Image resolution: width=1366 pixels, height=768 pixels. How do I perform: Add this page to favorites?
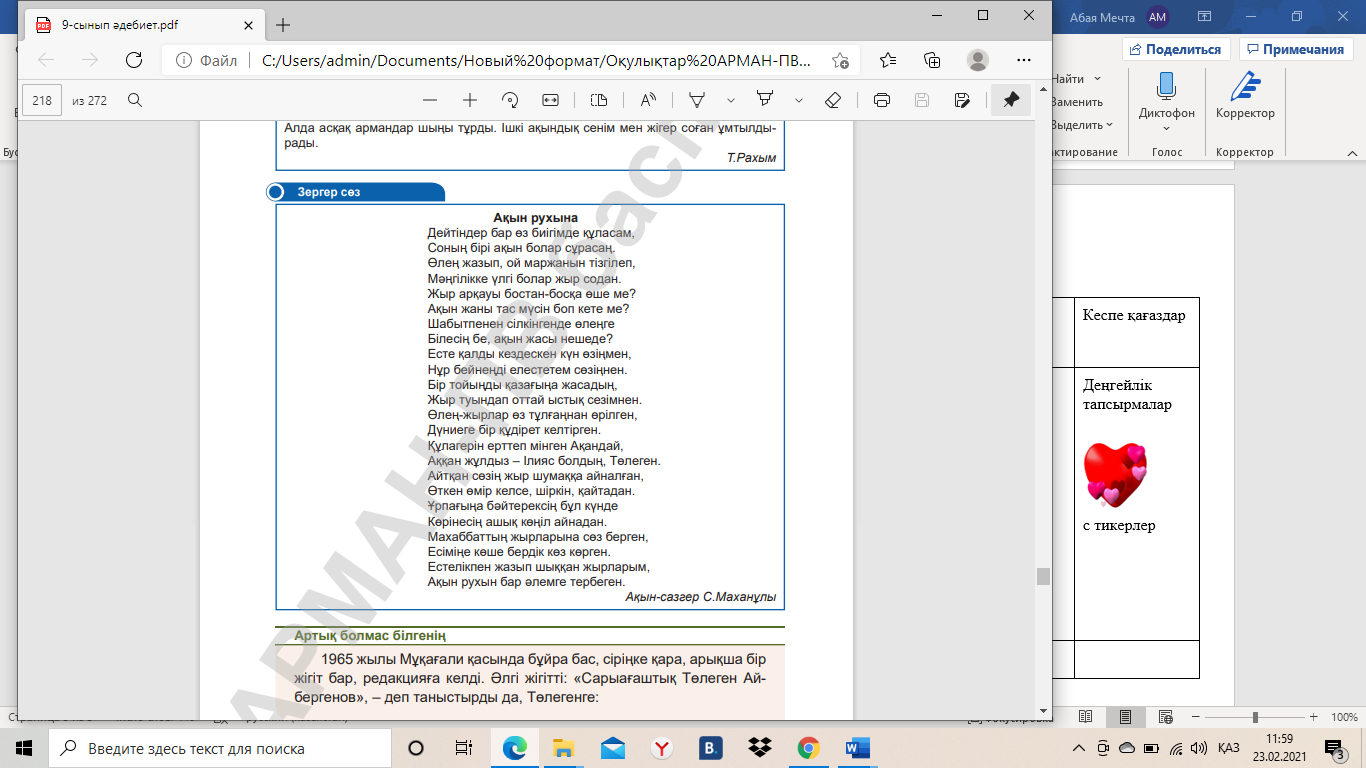point(840,60)
